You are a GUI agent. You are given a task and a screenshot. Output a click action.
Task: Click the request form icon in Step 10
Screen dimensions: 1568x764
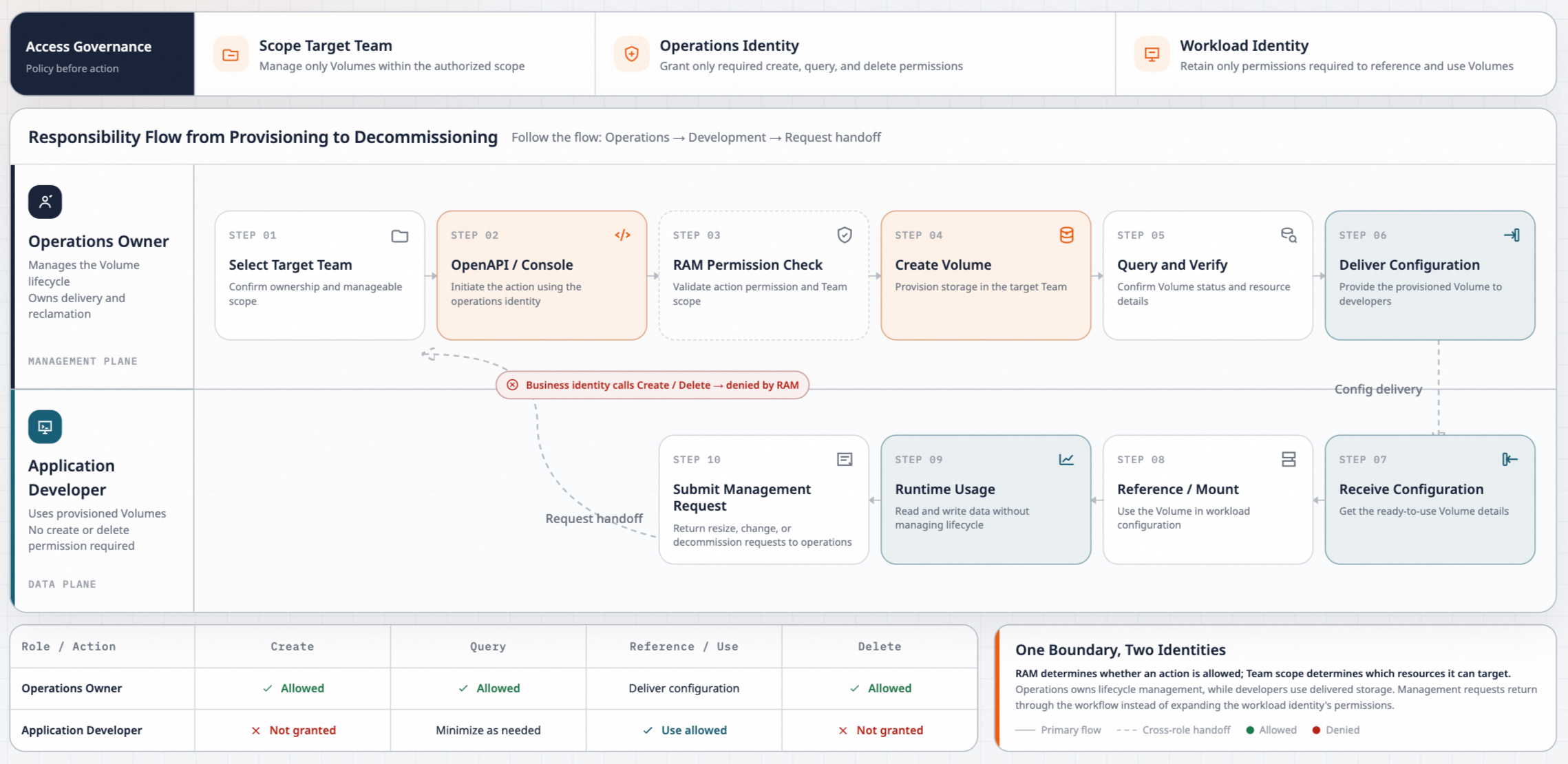[845, 459]
